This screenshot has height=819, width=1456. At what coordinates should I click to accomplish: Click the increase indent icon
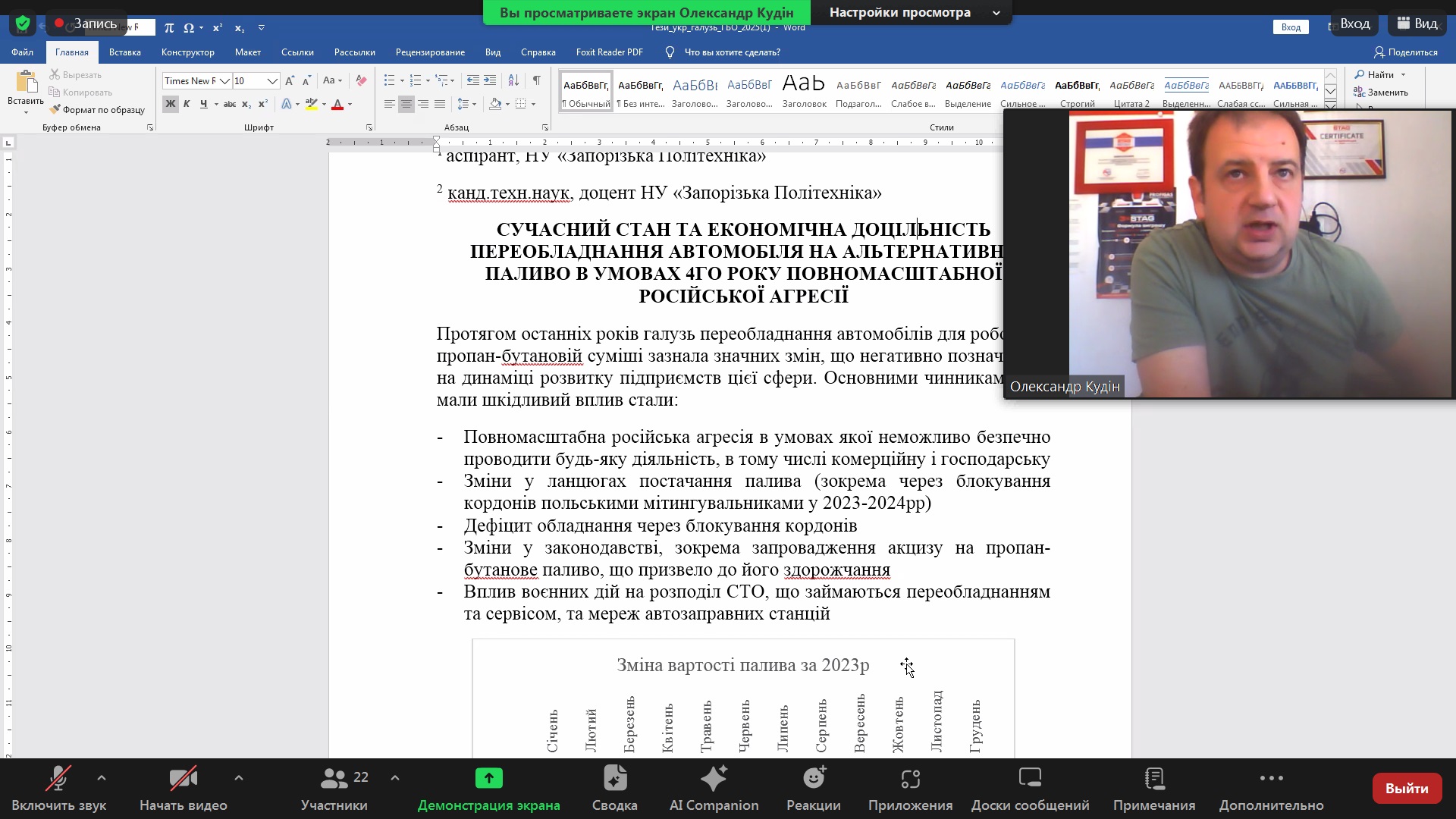pyautogui.click(x=490, y=80)
